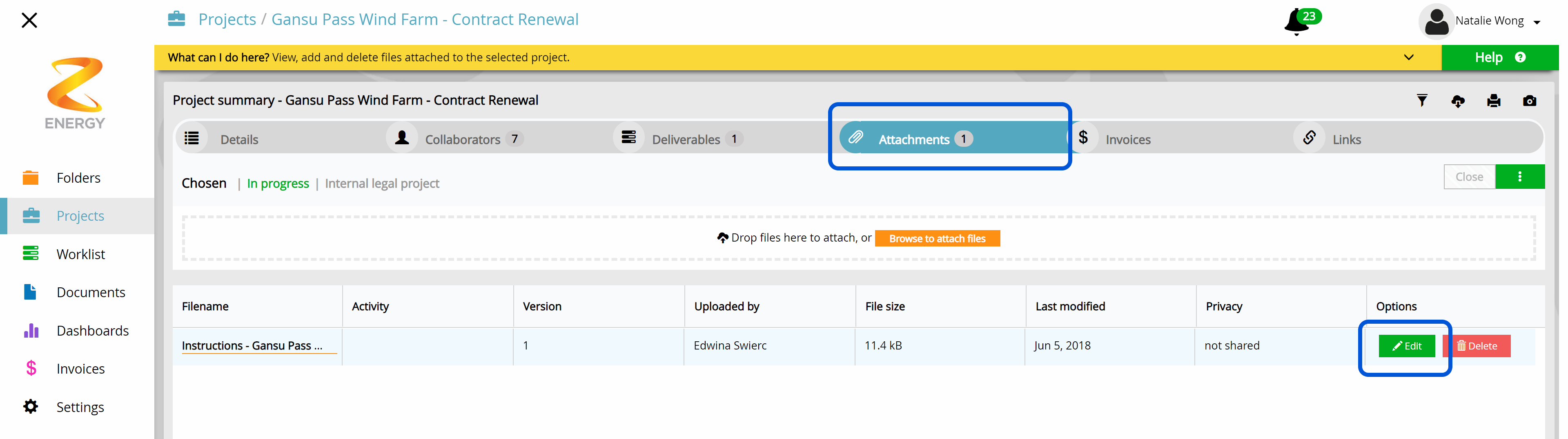Image resolution: width=1568 pixels, height=439 pixels.
Task: Click the question mark icon on Help
Action: (1520, 57)
